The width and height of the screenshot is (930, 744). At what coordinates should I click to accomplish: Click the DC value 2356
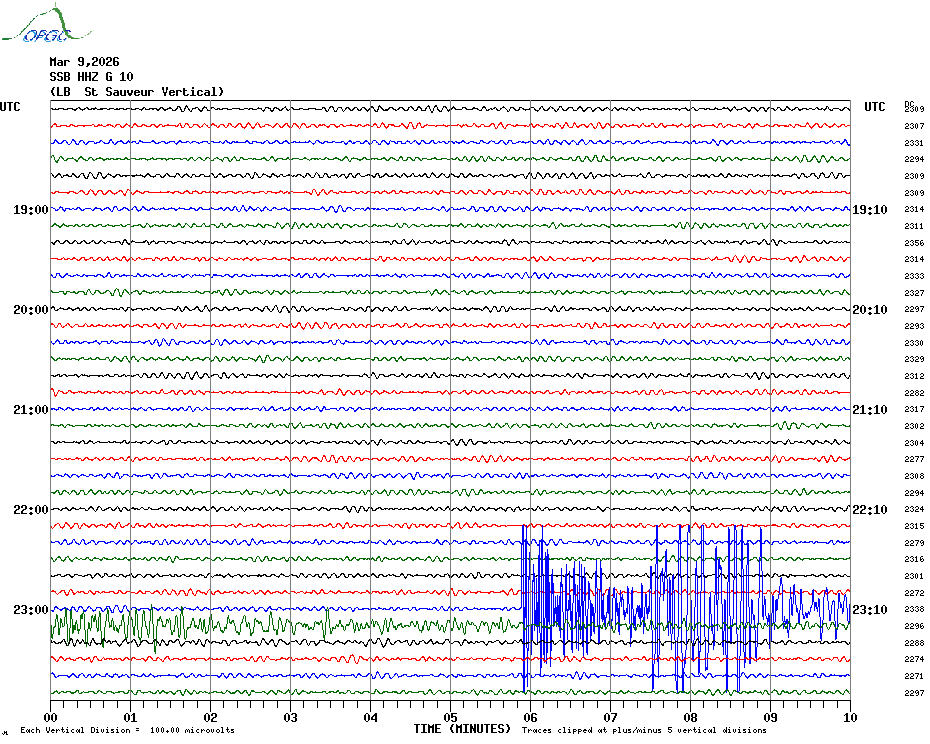pyautogui.click(x=914, y=243)
